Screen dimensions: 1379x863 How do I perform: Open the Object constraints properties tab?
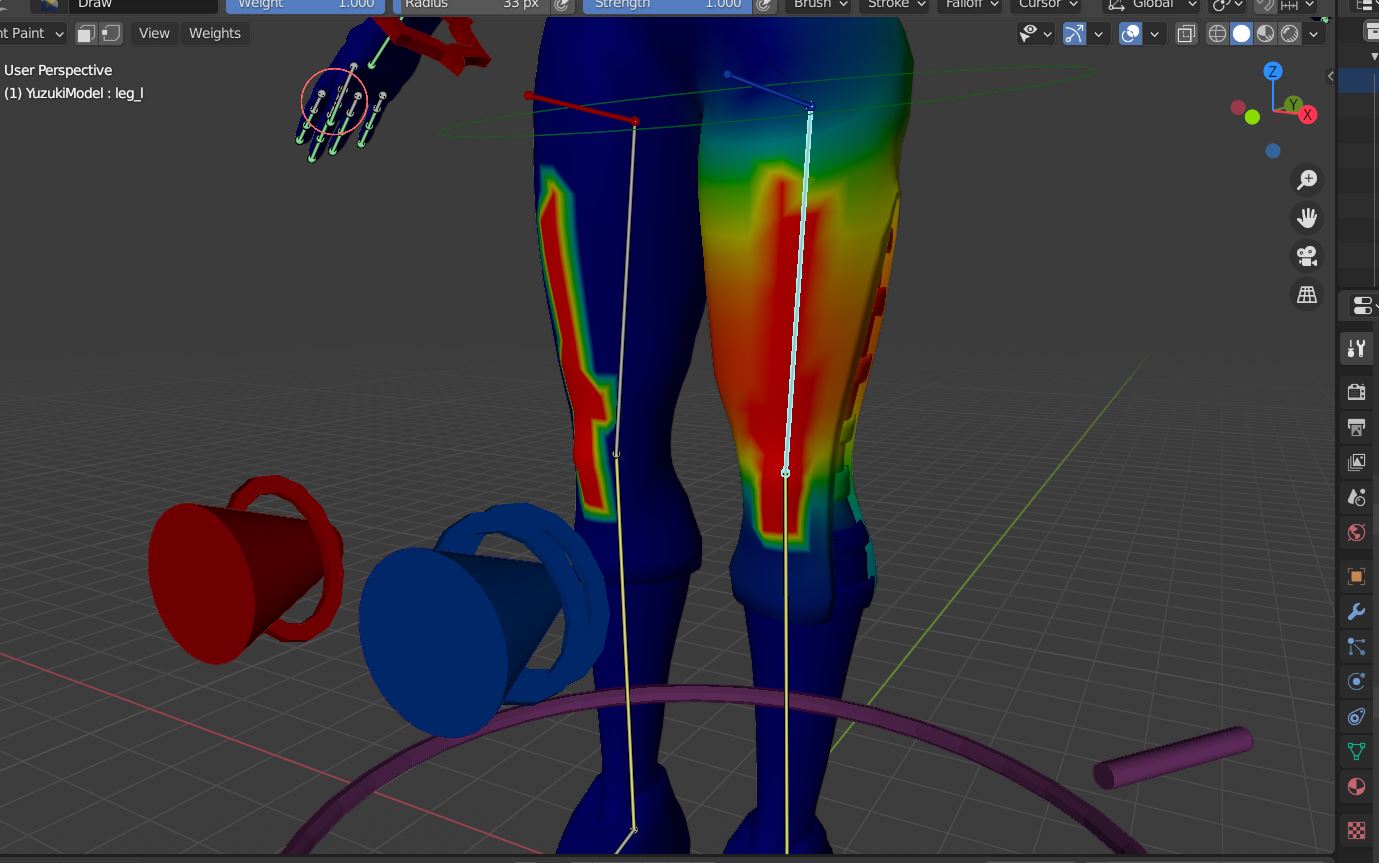[x=1355, y=716]
